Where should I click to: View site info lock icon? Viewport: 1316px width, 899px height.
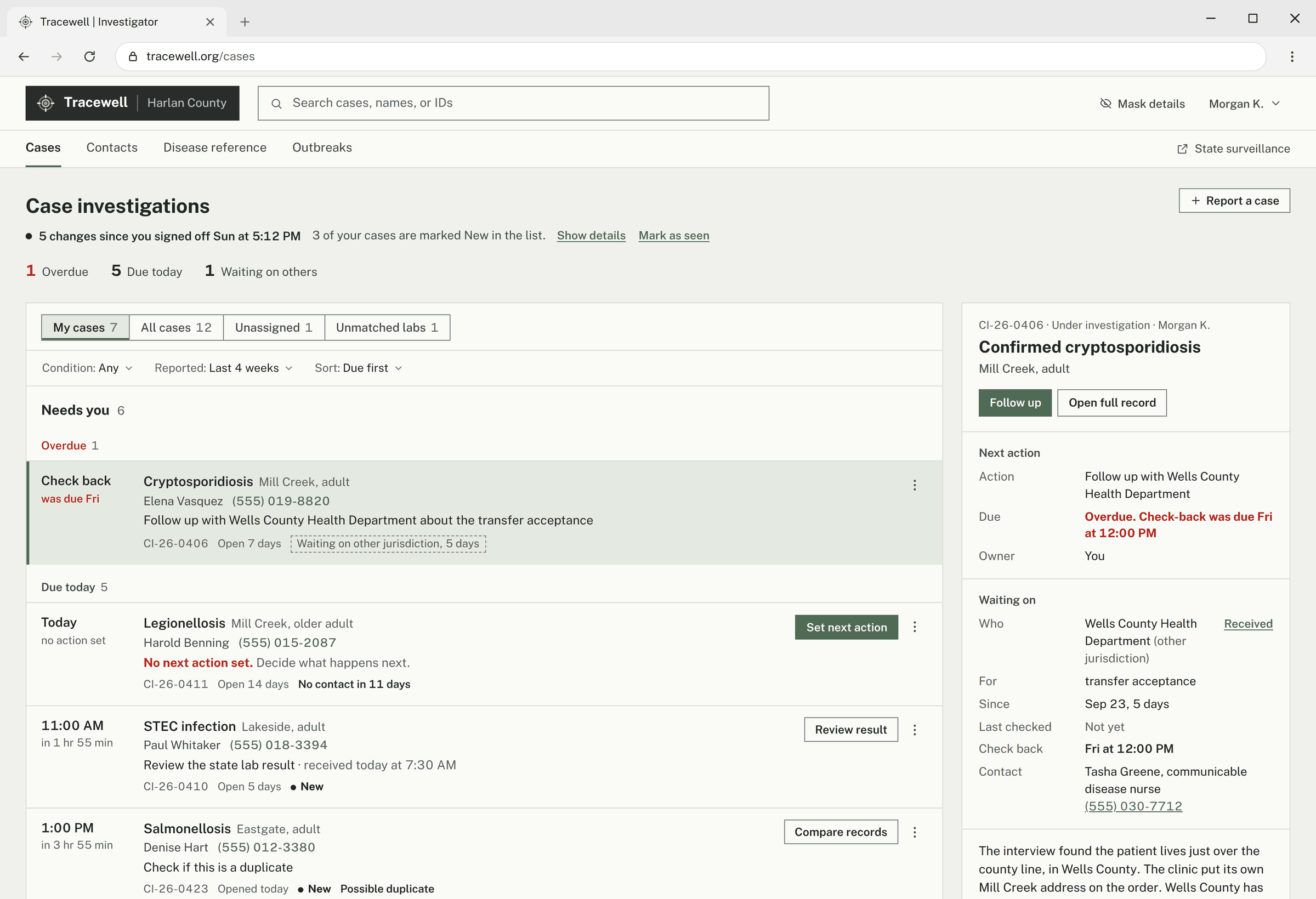(133, 56)
